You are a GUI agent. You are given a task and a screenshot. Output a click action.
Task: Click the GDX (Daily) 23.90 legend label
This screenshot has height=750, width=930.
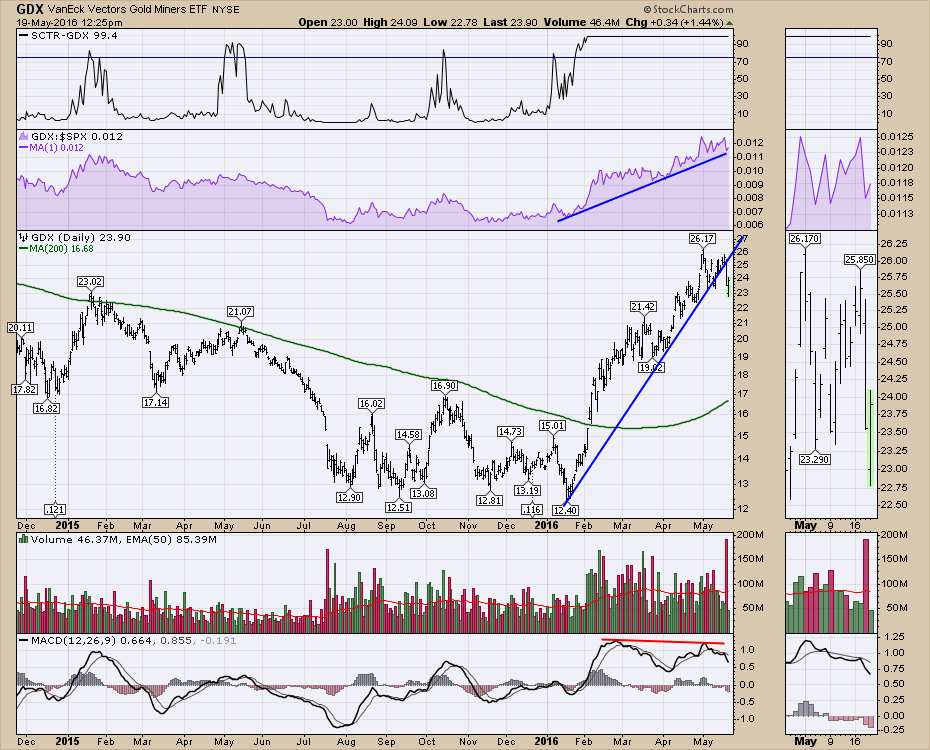pyautogui.click(x=81, y=237)
